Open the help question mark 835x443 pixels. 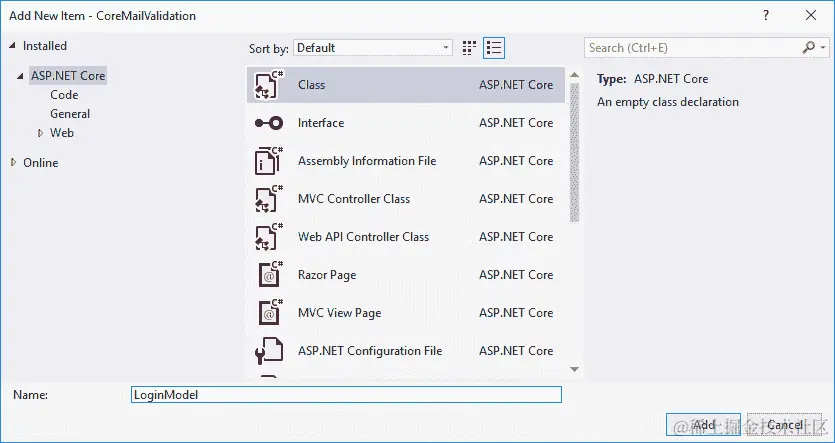[x=766, y=15]
